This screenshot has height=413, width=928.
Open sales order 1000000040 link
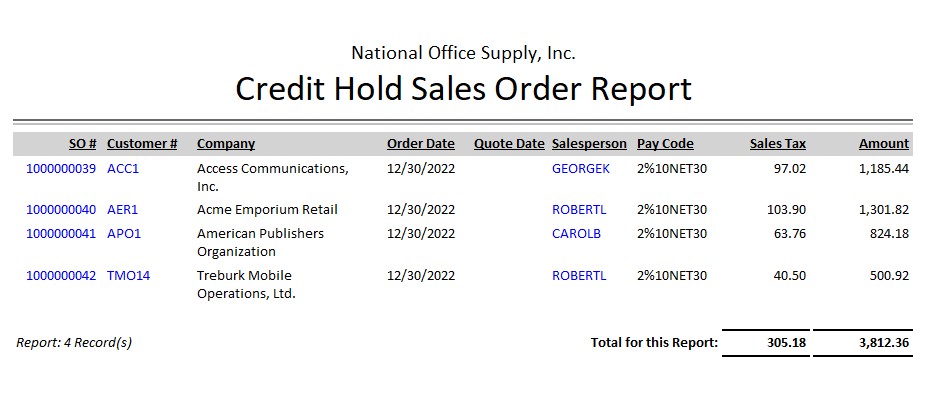pos(61,210)
